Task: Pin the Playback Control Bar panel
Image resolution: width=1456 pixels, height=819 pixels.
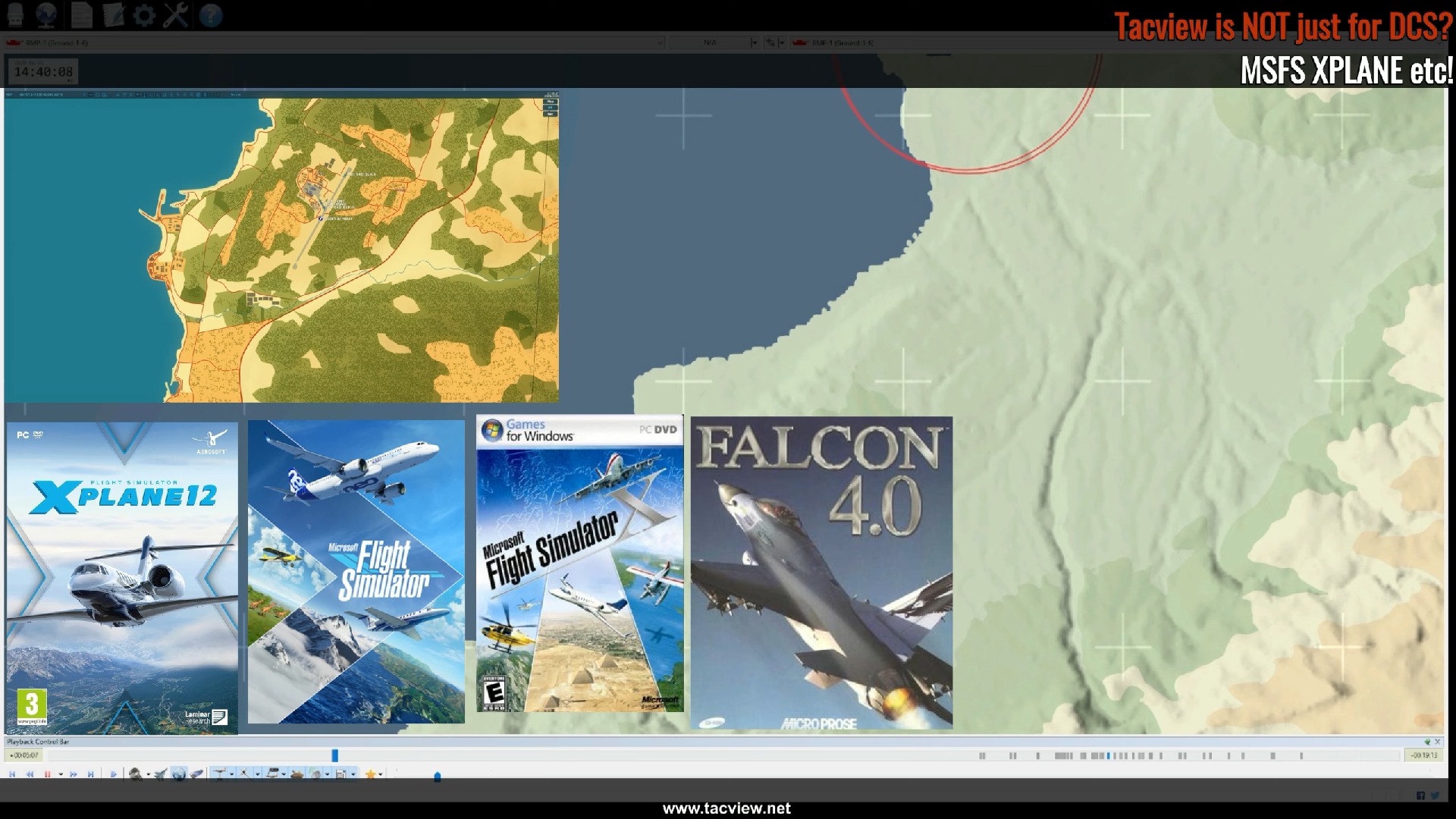Action: (x=1428, y=742)
